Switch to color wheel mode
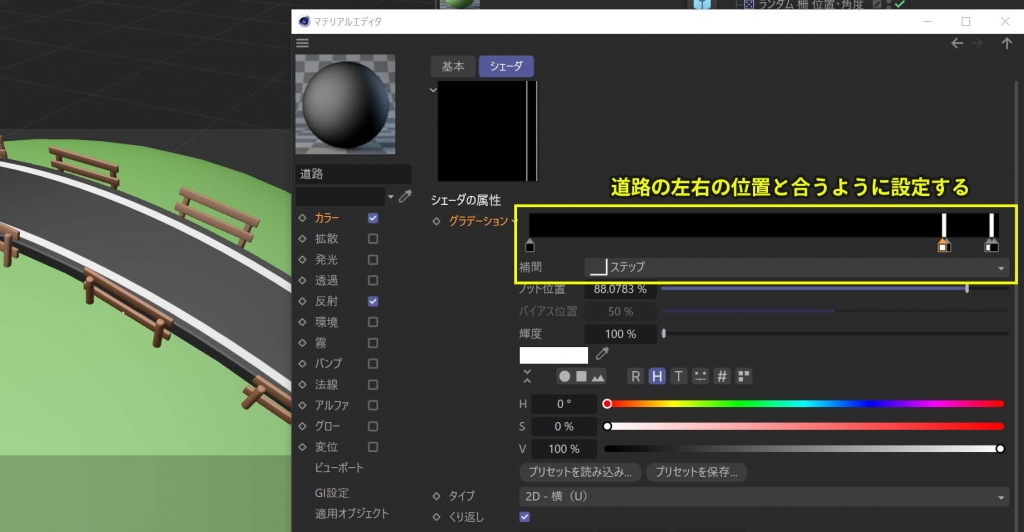 [564, 377]
